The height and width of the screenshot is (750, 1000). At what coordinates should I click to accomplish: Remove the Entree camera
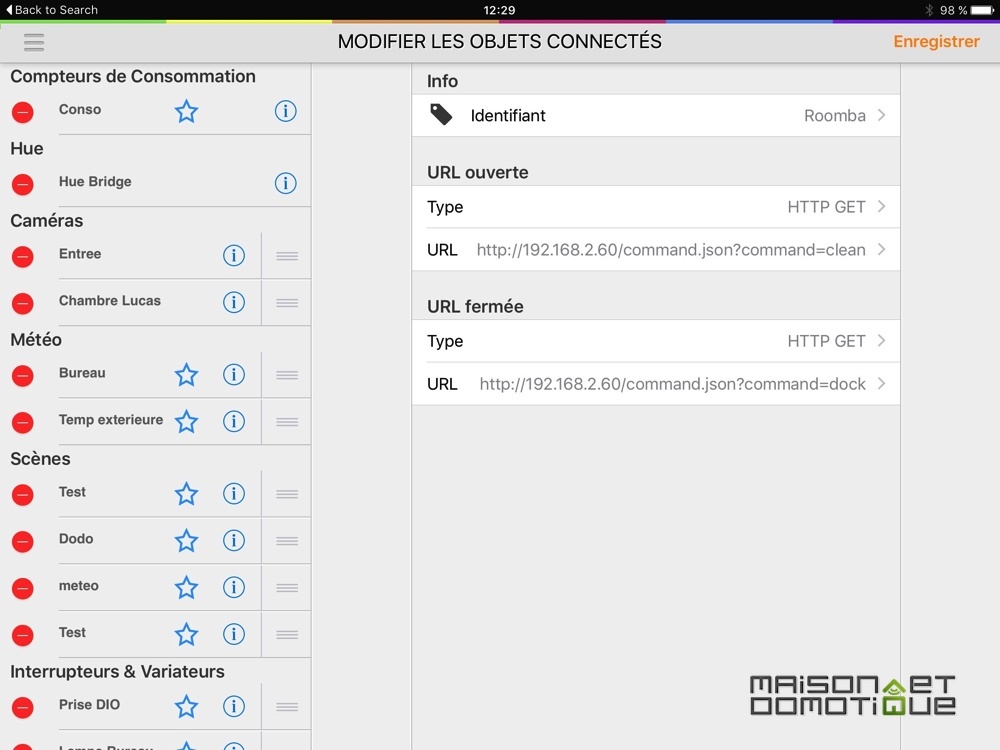tap(23, 256)
